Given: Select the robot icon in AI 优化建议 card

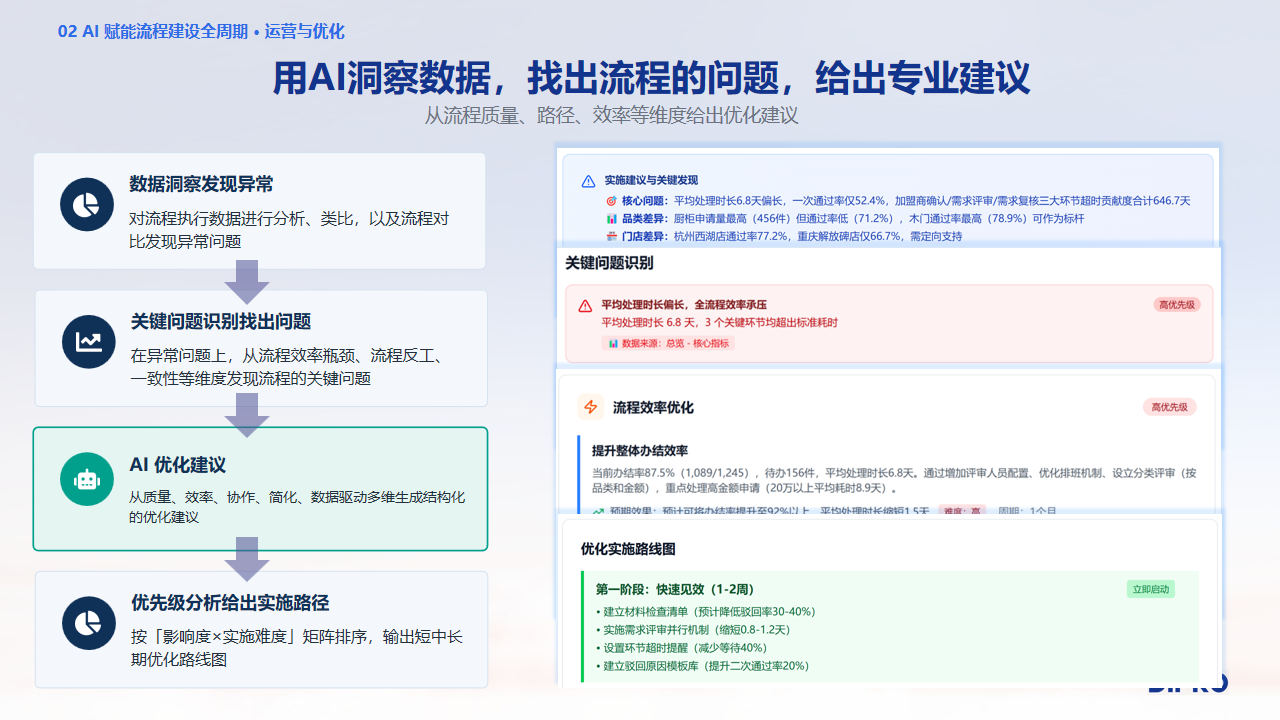Looking at the screenshot, I should pyautogui.click(x=87, y=479).
